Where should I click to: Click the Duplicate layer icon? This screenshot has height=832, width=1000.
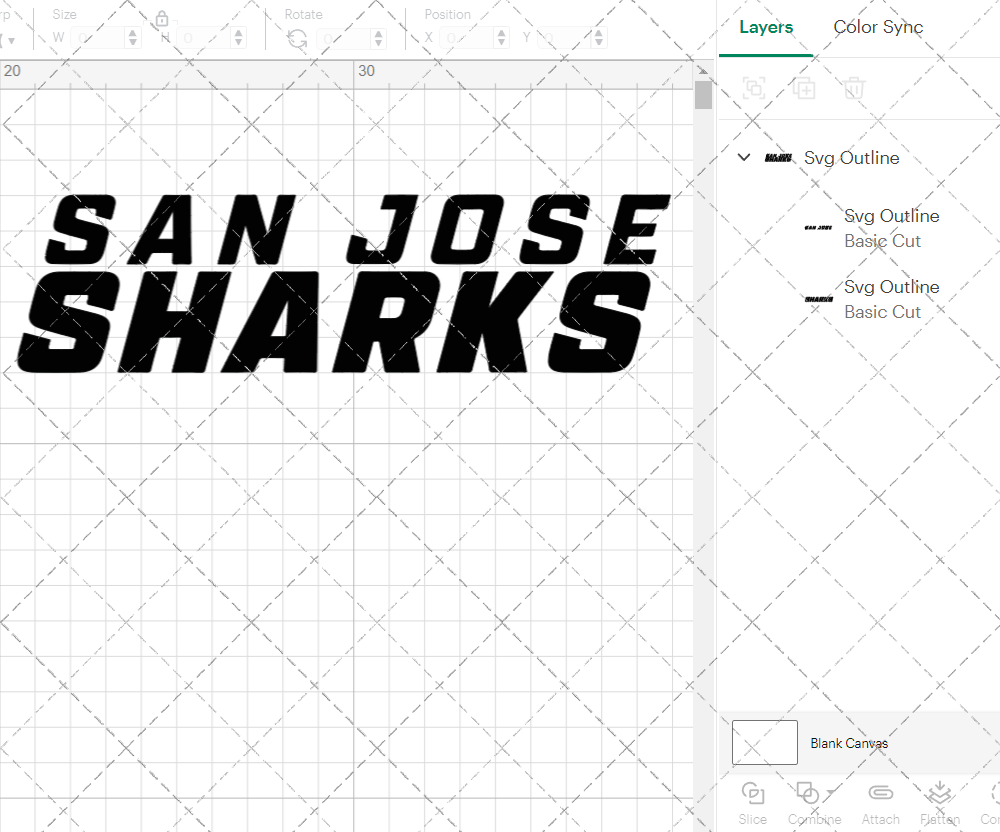(x=804, y=88)
